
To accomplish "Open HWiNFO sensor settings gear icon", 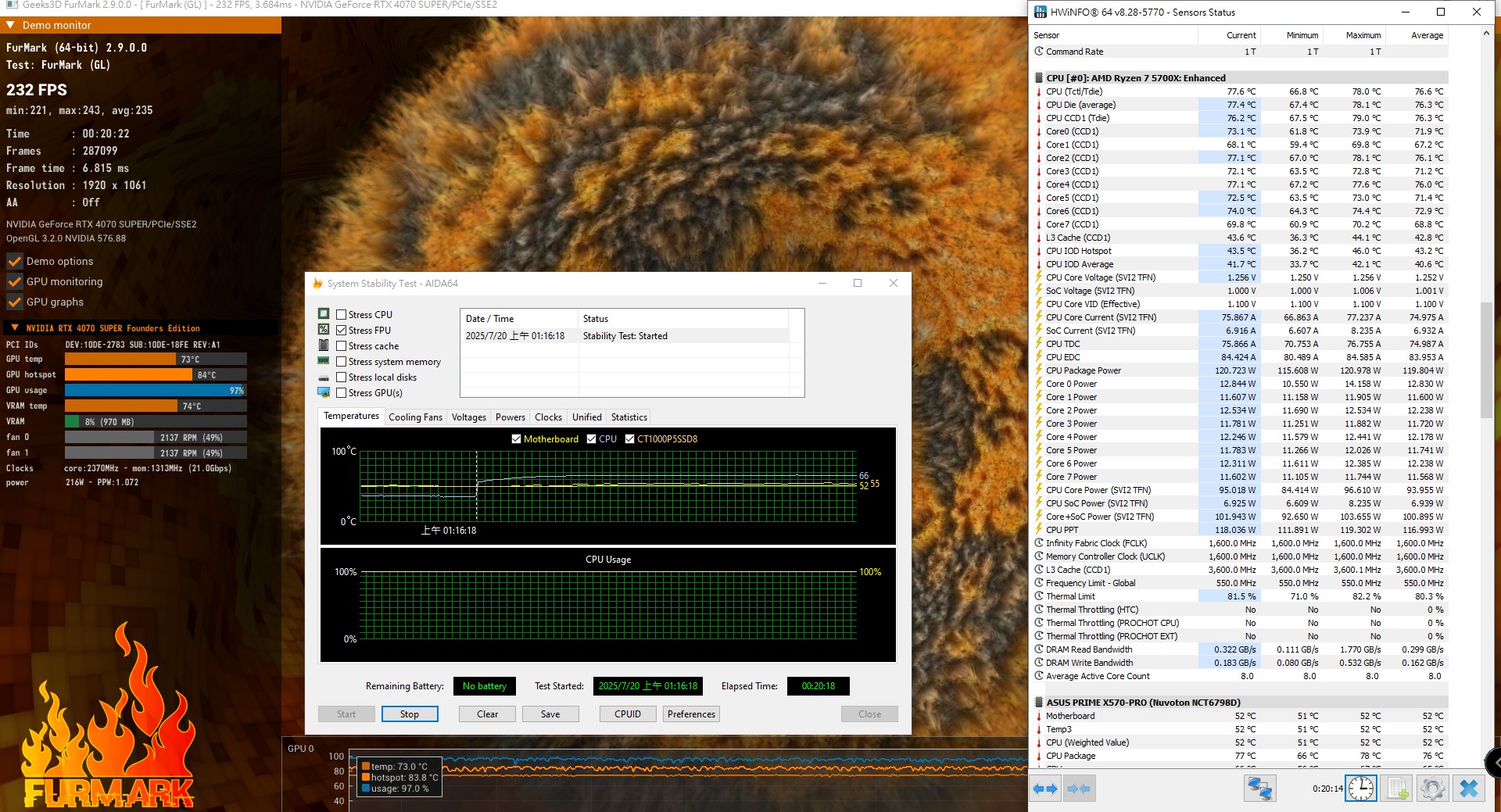I will pos(1433,789).
